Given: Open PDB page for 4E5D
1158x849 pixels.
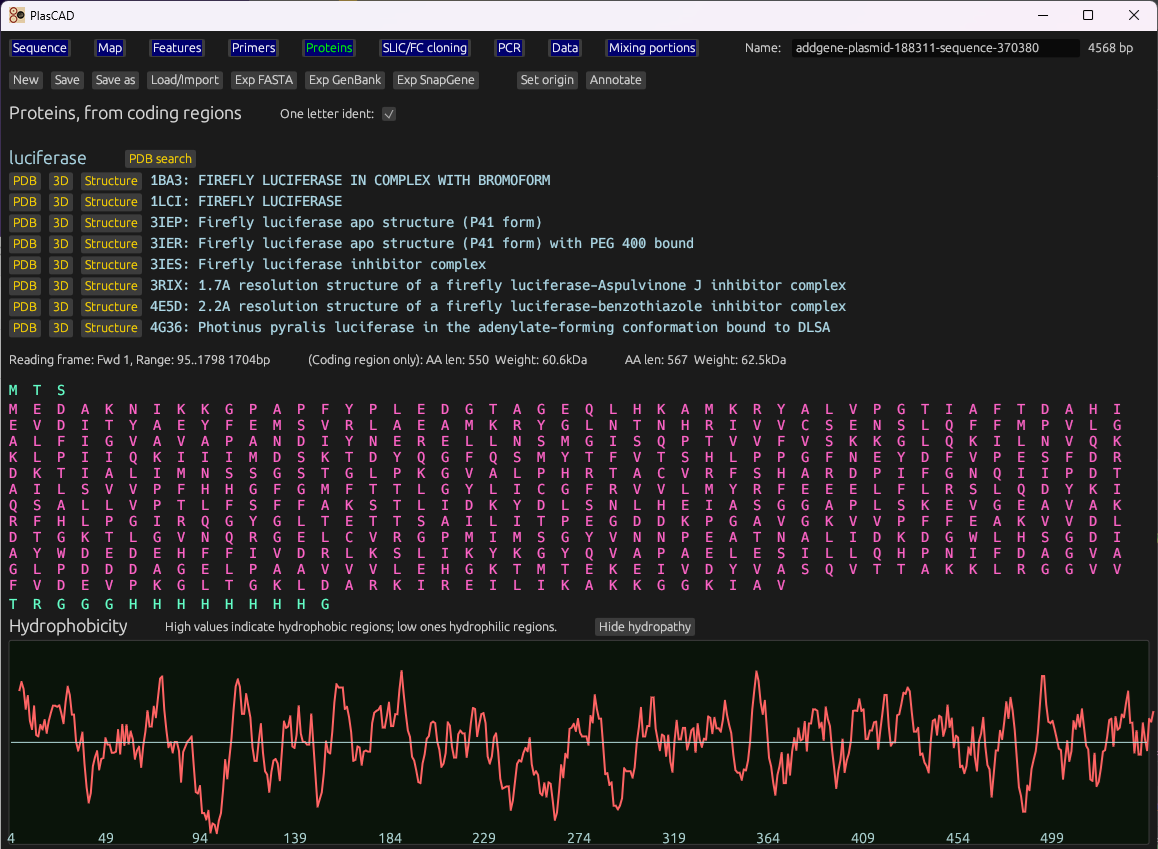Looking at the screenshot, I should pos(24,307).
